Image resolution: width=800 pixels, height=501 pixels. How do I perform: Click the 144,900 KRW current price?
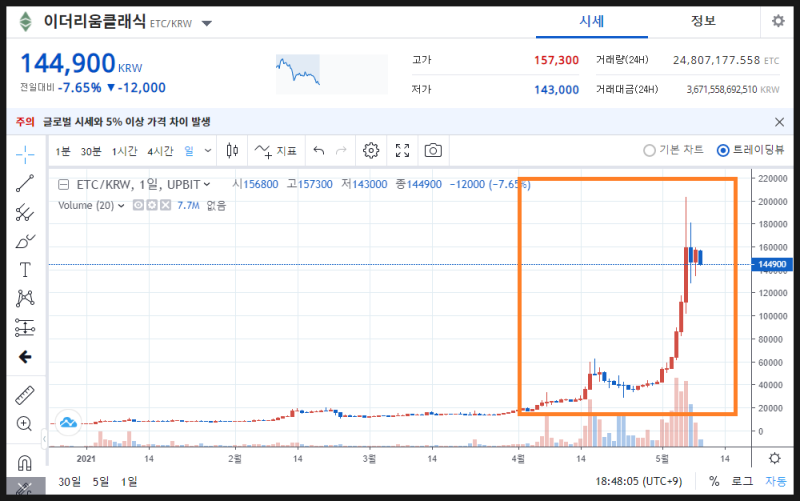81,64
